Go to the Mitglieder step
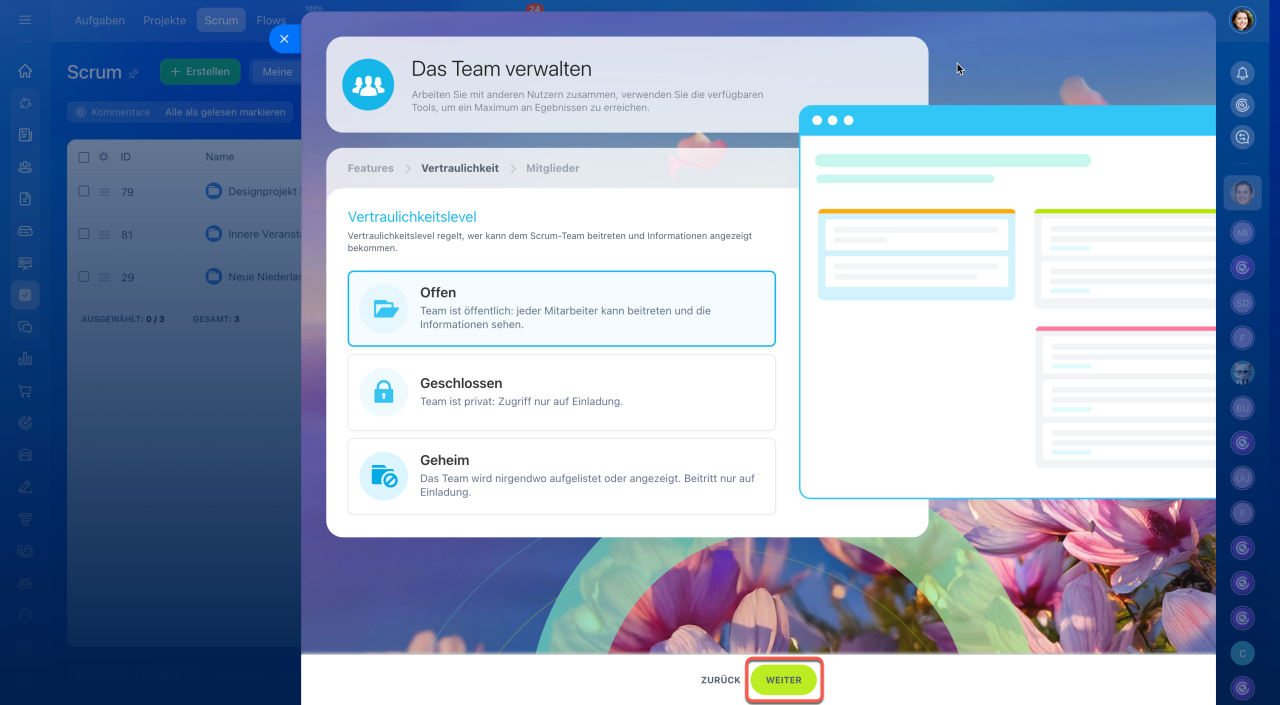The width and height of the screenshot is (1280, 705). [x=553, y=168]
